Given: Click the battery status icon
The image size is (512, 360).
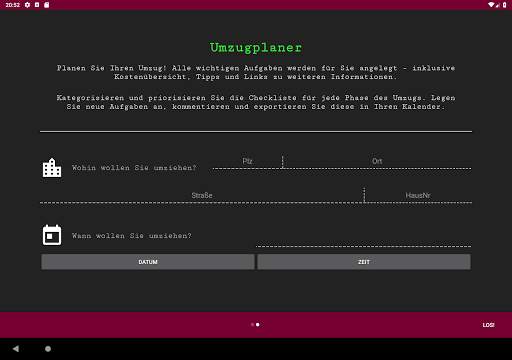Looking at the screenshot, I should coord(504,5).
